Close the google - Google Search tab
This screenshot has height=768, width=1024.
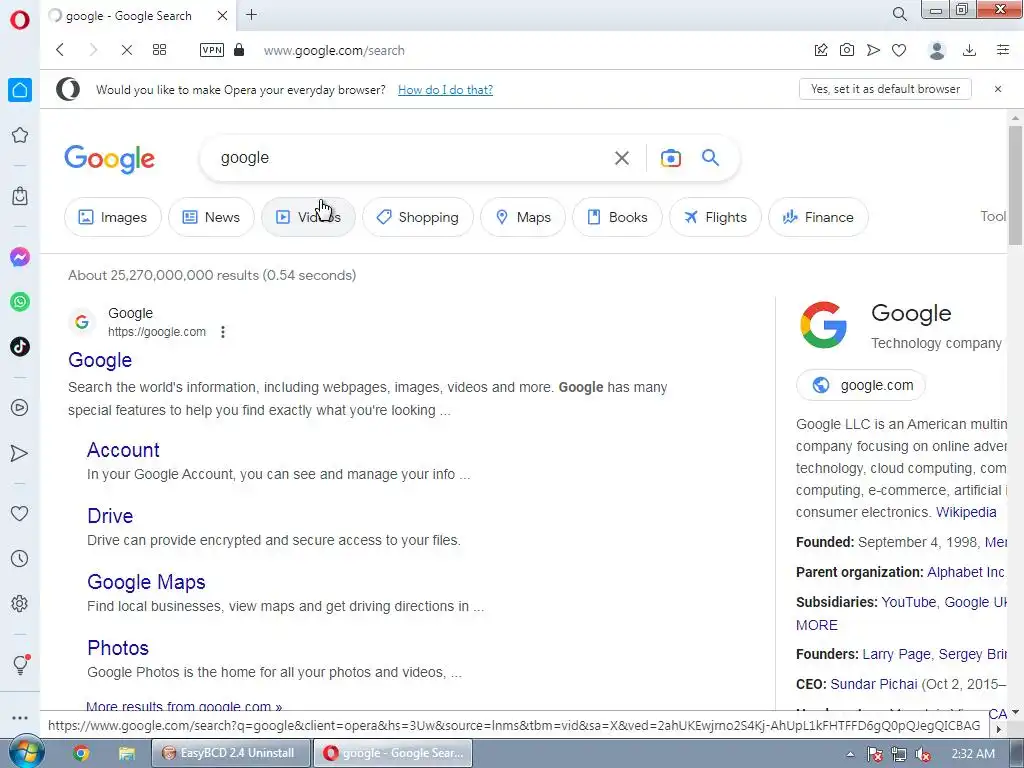[x=223, y=15]
